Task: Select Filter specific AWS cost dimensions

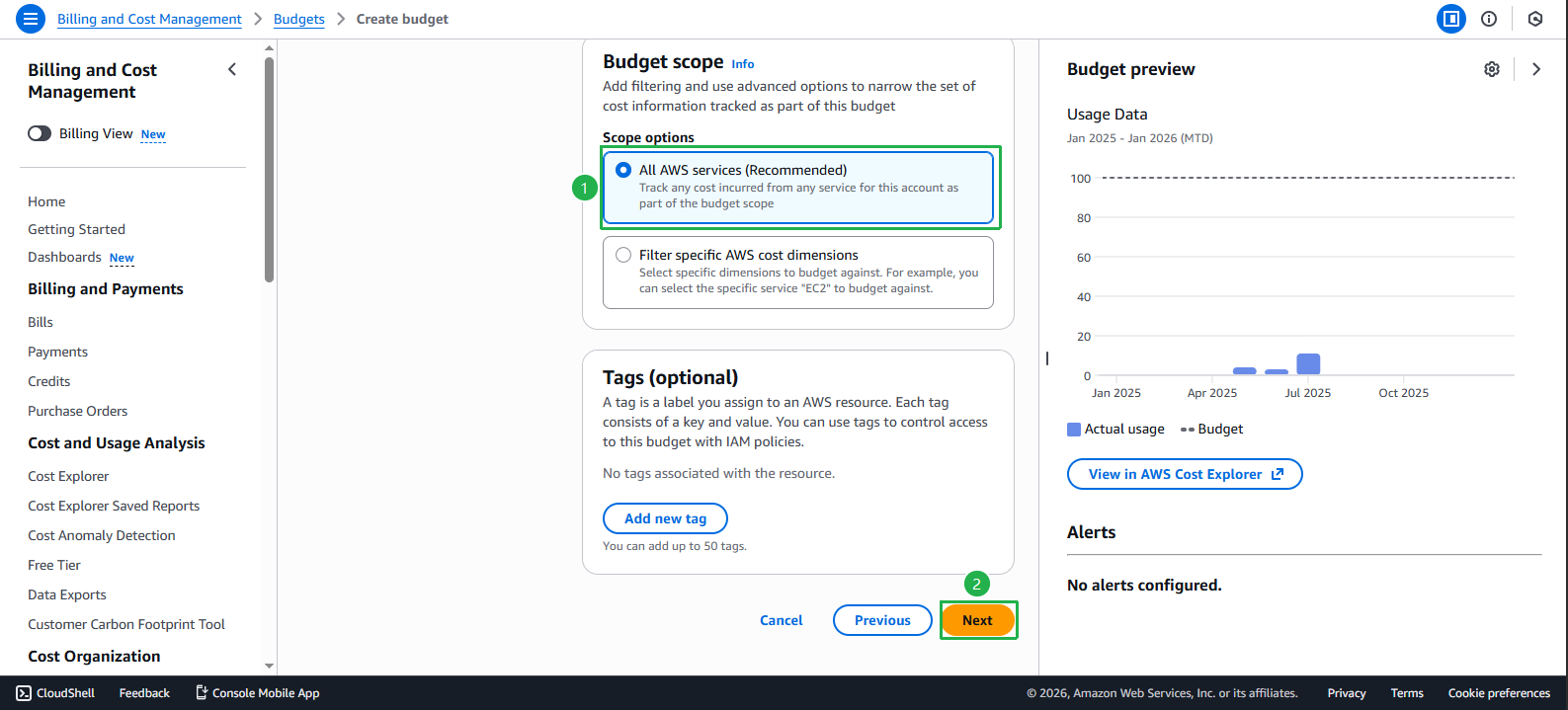Action: (x=798, y=272)
